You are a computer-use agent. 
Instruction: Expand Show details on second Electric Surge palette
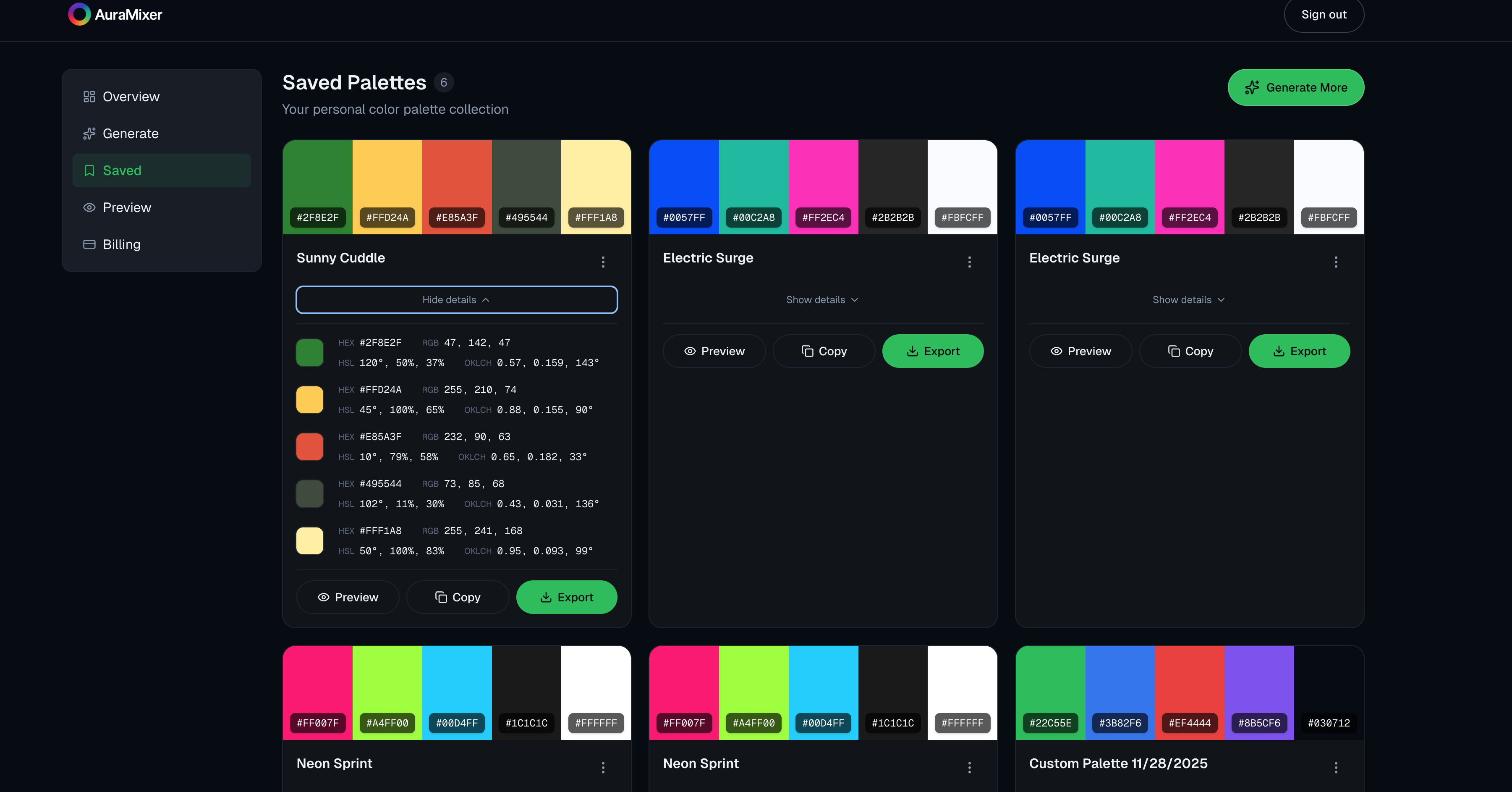[1189, 299]
